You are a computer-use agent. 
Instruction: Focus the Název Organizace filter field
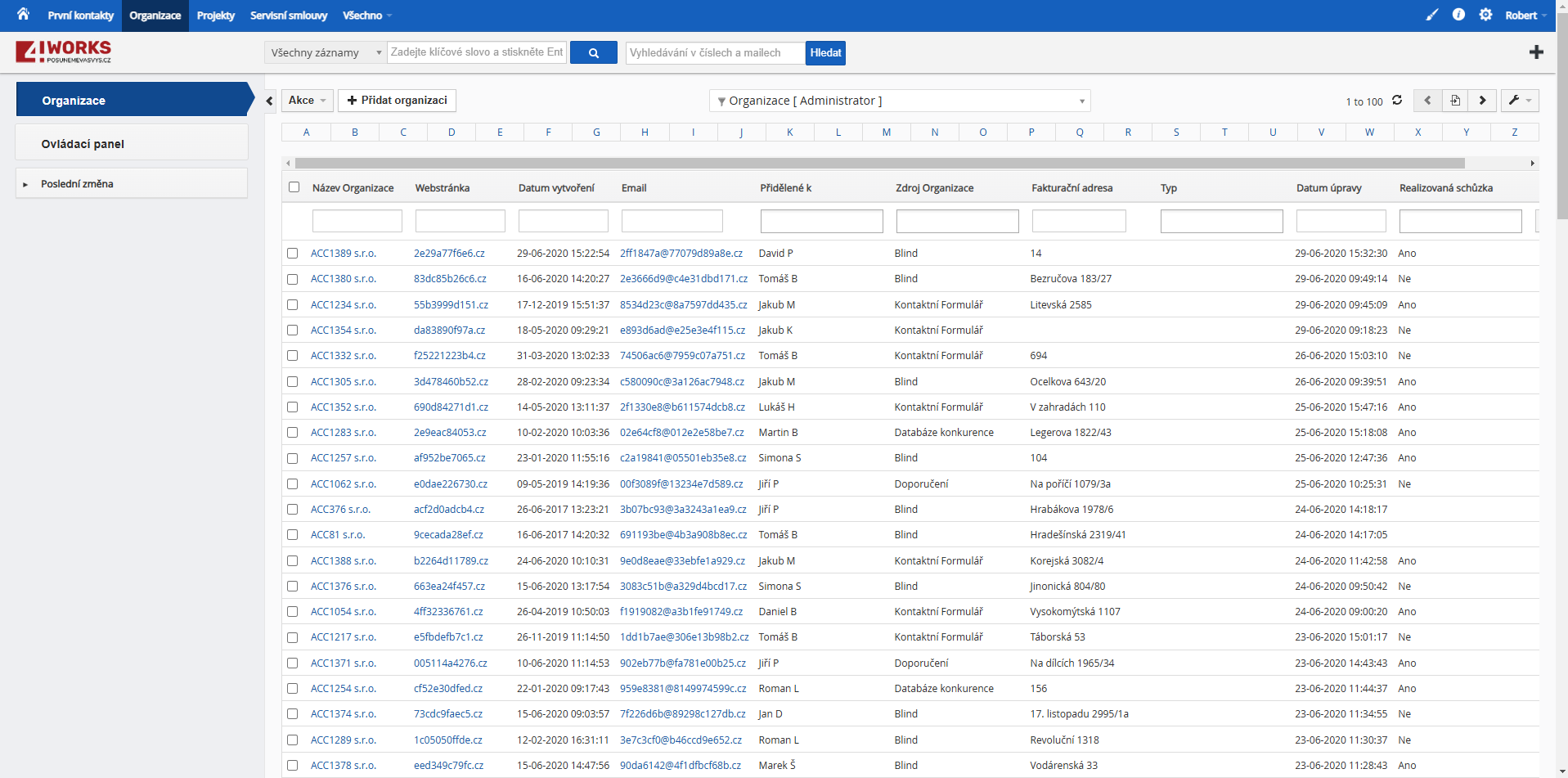357,221
